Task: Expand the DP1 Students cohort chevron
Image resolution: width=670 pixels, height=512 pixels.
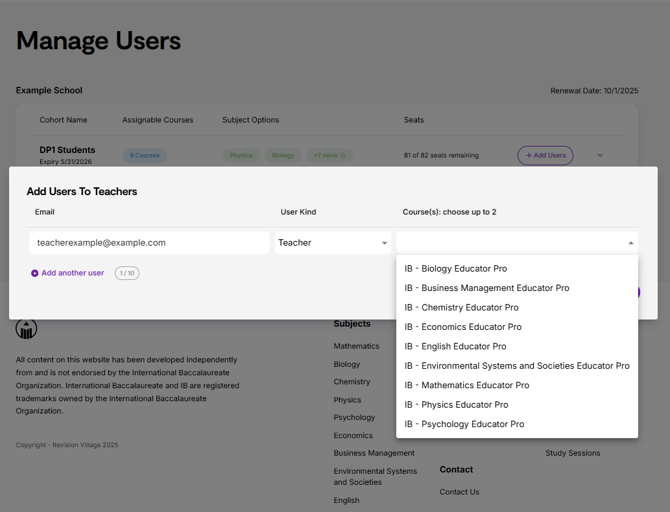Action: [600, 155]
